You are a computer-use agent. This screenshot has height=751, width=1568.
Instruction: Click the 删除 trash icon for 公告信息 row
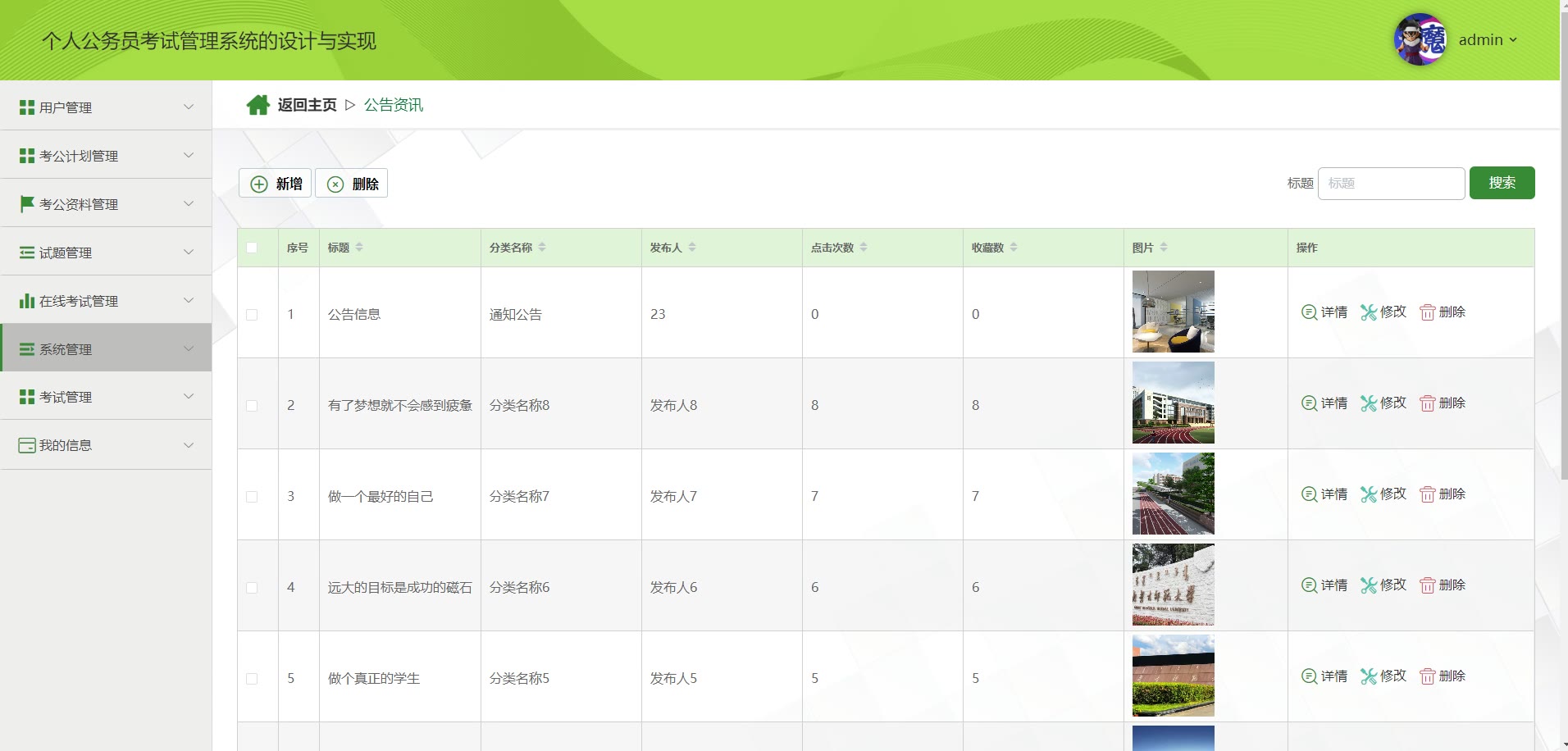click(x=1428, y=312)
